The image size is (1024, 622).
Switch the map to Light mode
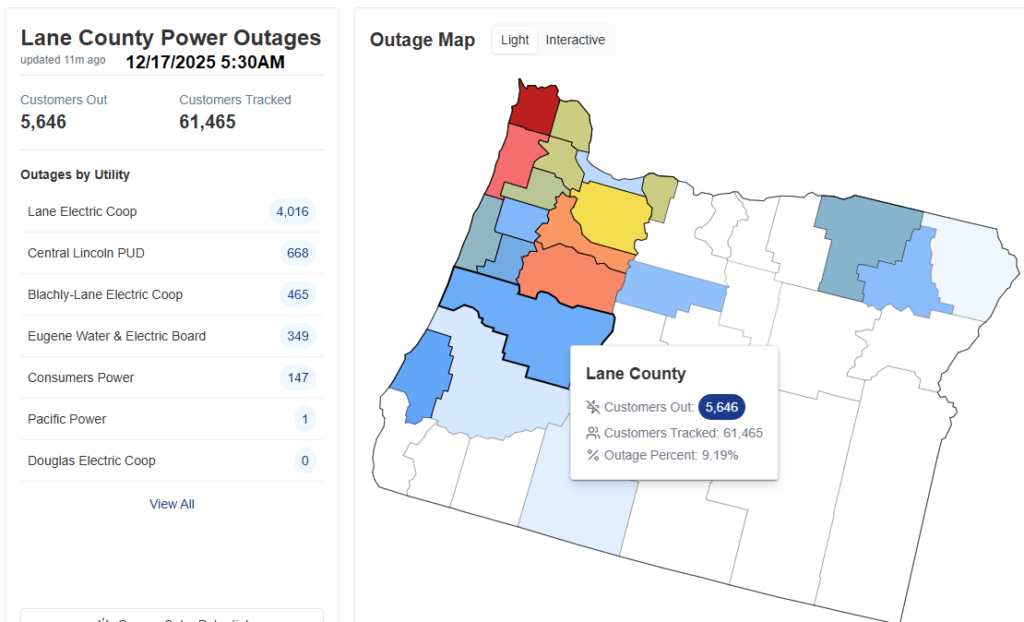(515, 40)
